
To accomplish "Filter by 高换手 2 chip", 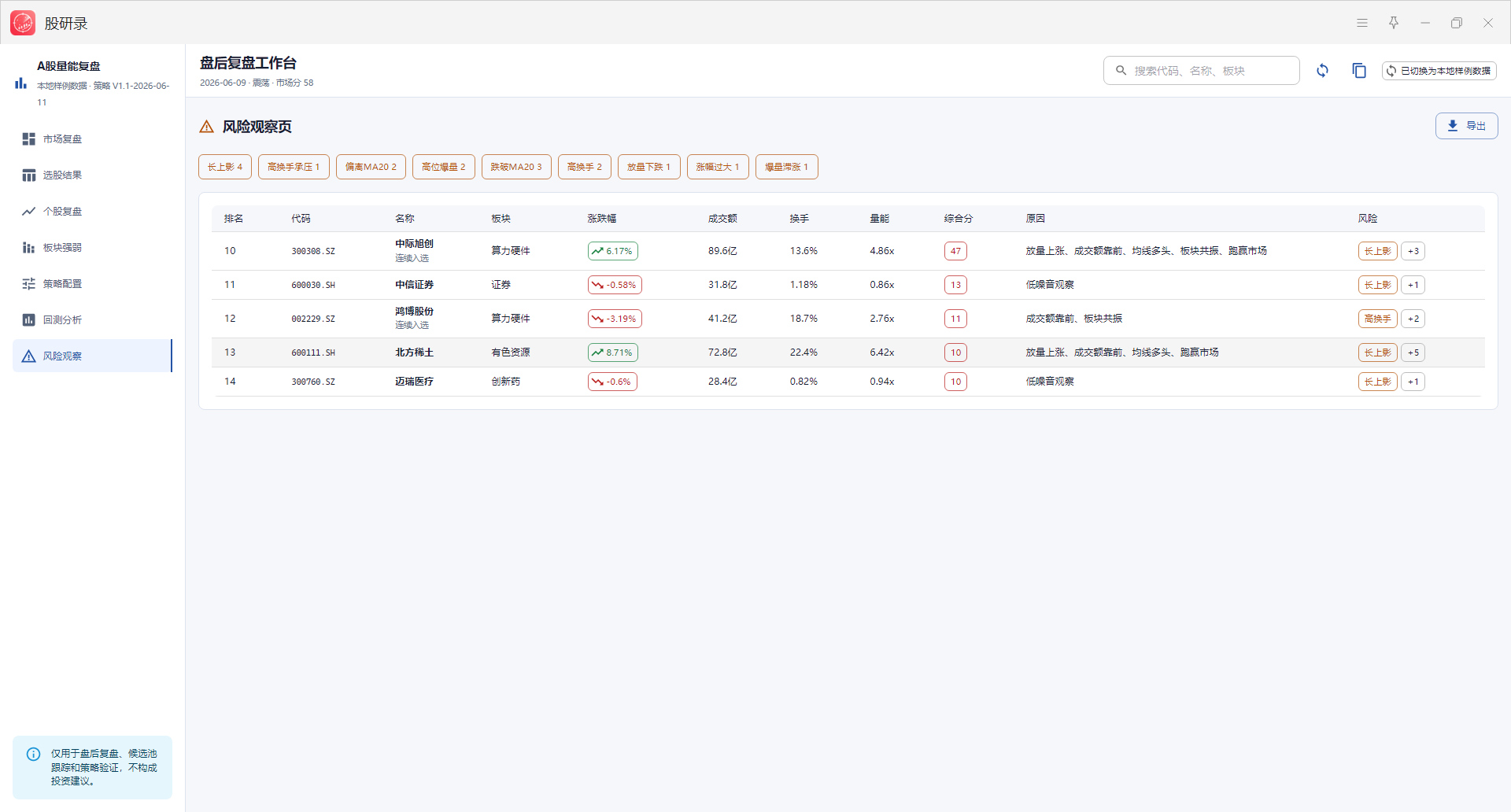I will [x=585, y=167].
